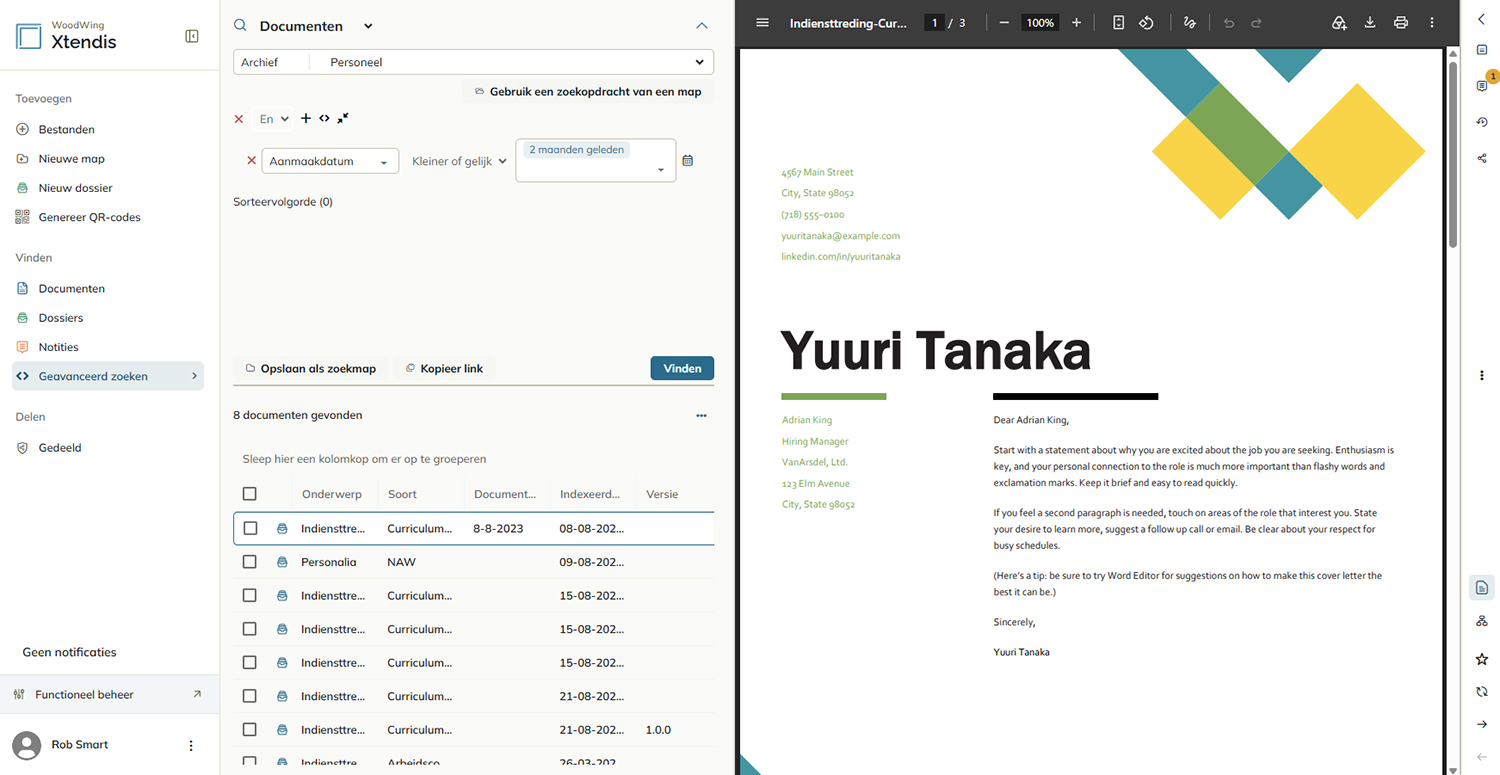Open Dossiers in the sidebar
The height and width of the screenshot is (775, 1500).
tap(61, 317)
